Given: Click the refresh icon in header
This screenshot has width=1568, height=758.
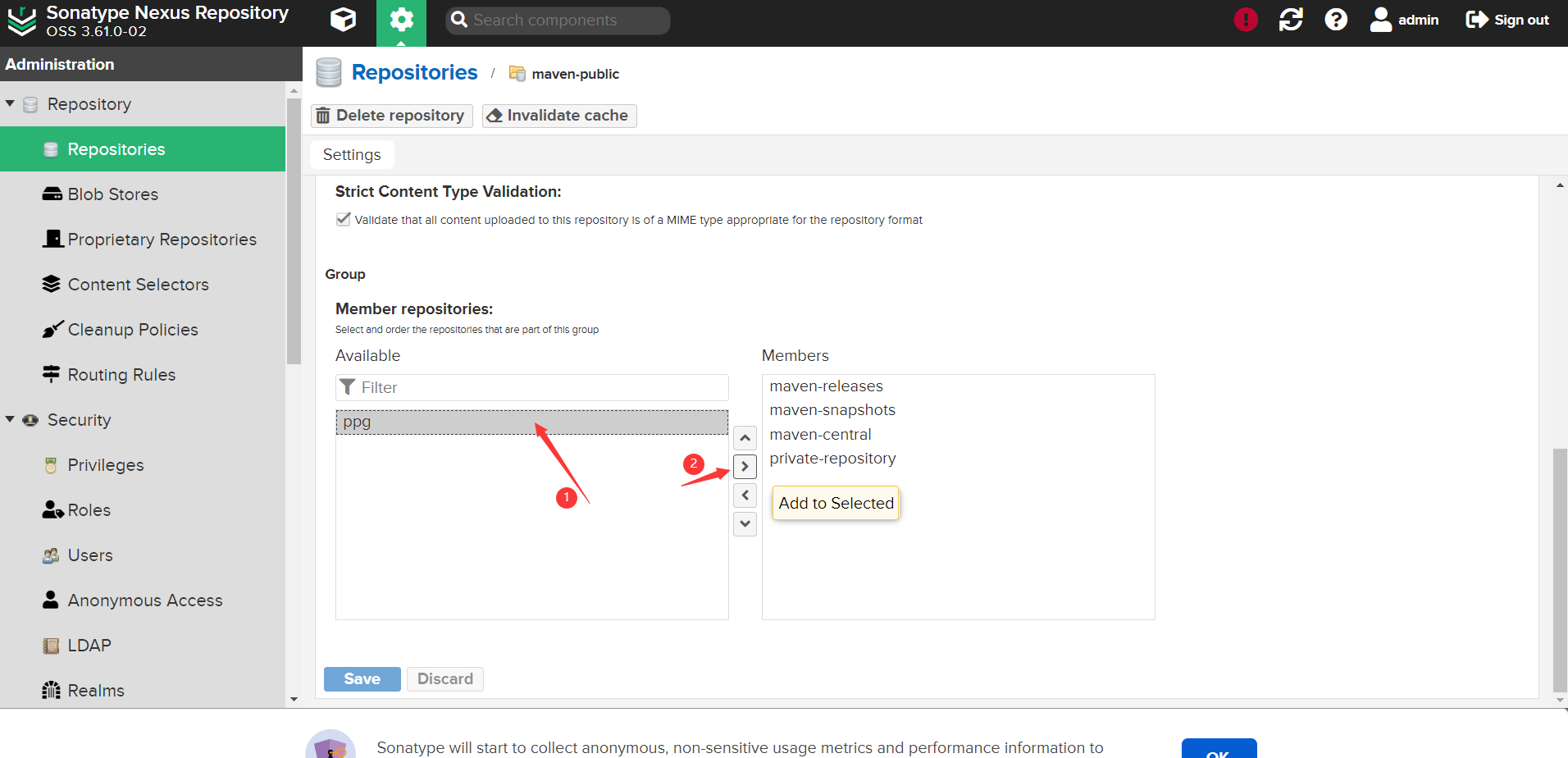Looking at the screenshot, I should (x=1291, y=20).
